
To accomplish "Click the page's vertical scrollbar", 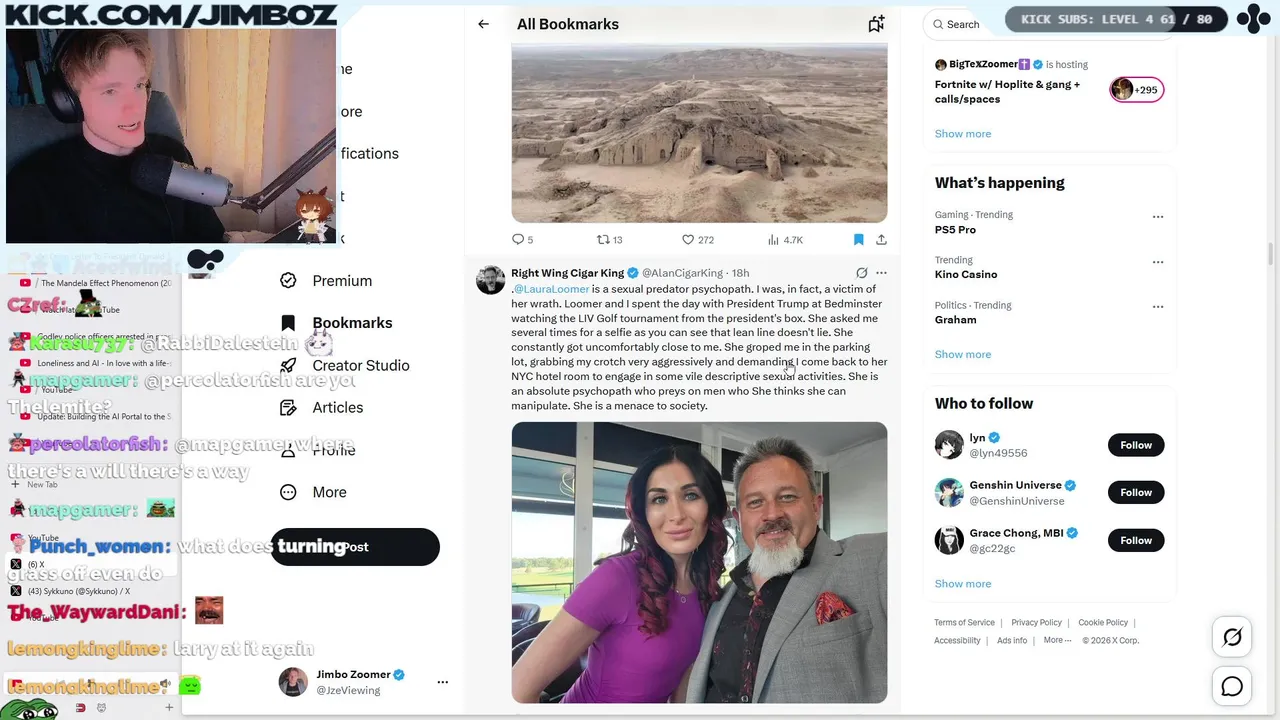I will click(x=1270, y=255).
